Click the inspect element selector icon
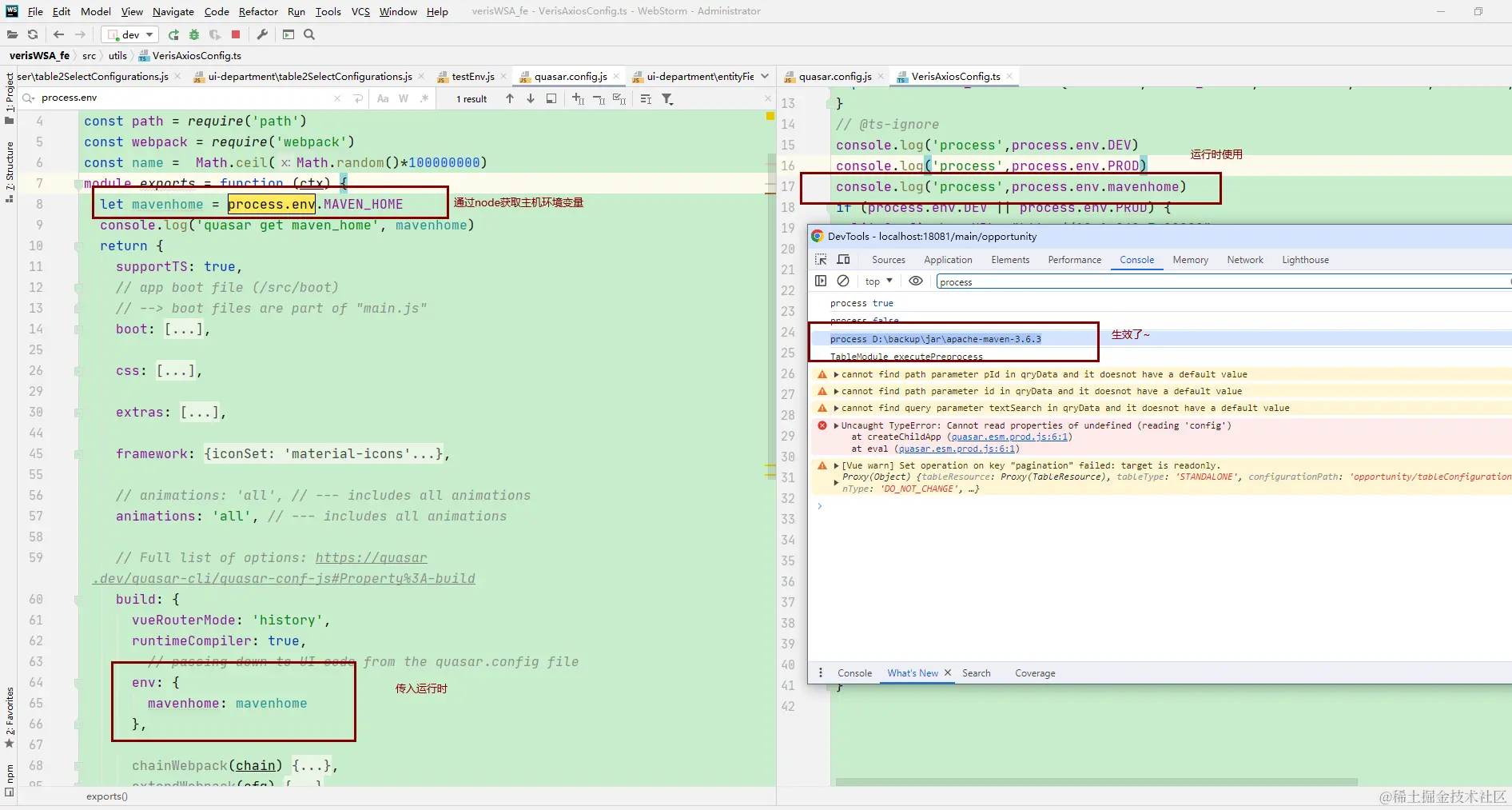Image resolution: width=1512 pixels, height=810 pixels. point(821,260)
